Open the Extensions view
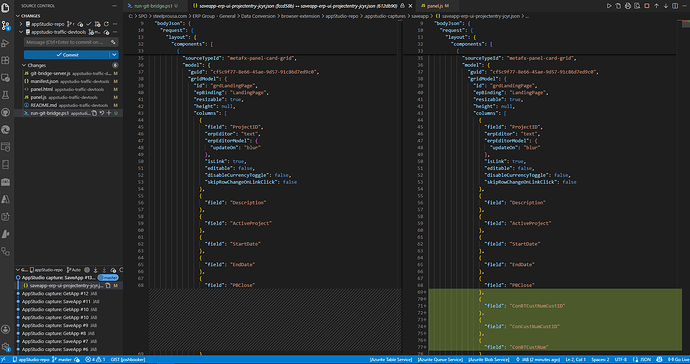The height and width of the screenshot is (364, 690). pyautogui.click(x=5, y=60)
